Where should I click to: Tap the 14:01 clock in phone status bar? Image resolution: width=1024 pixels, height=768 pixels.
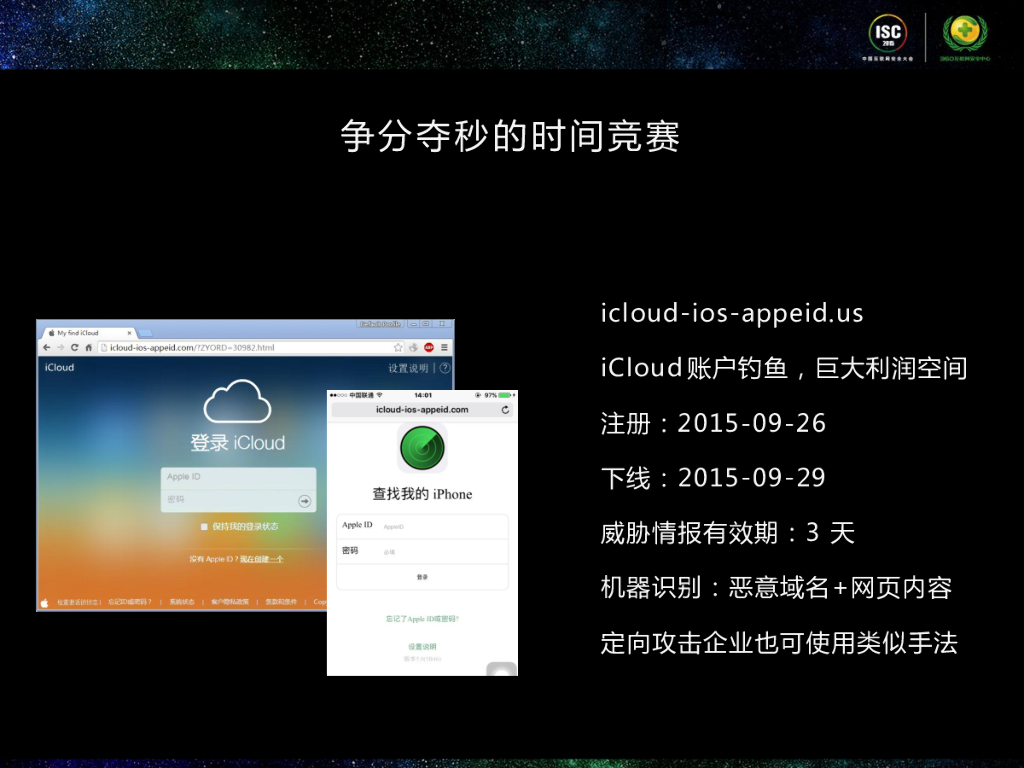(423, 395)
